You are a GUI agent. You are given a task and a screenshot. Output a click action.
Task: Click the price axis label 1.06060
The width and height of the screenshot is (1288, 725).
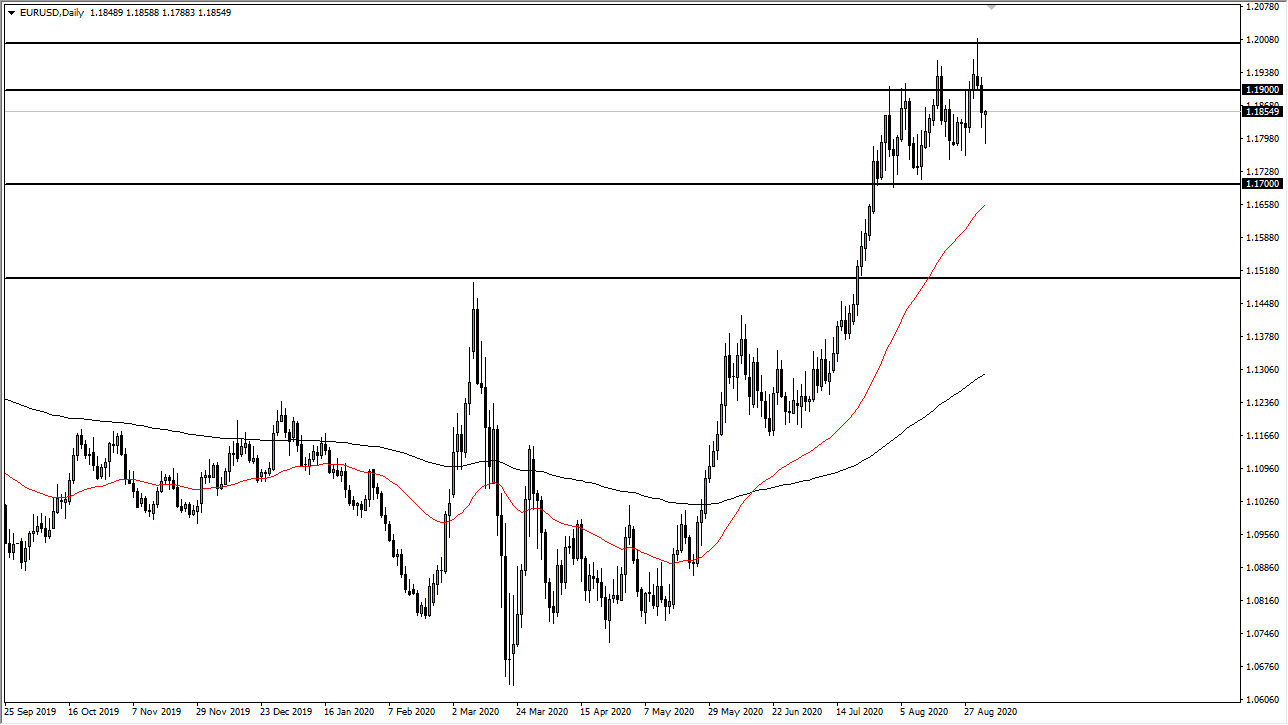pyautogui.click(x=1263, y=700)
